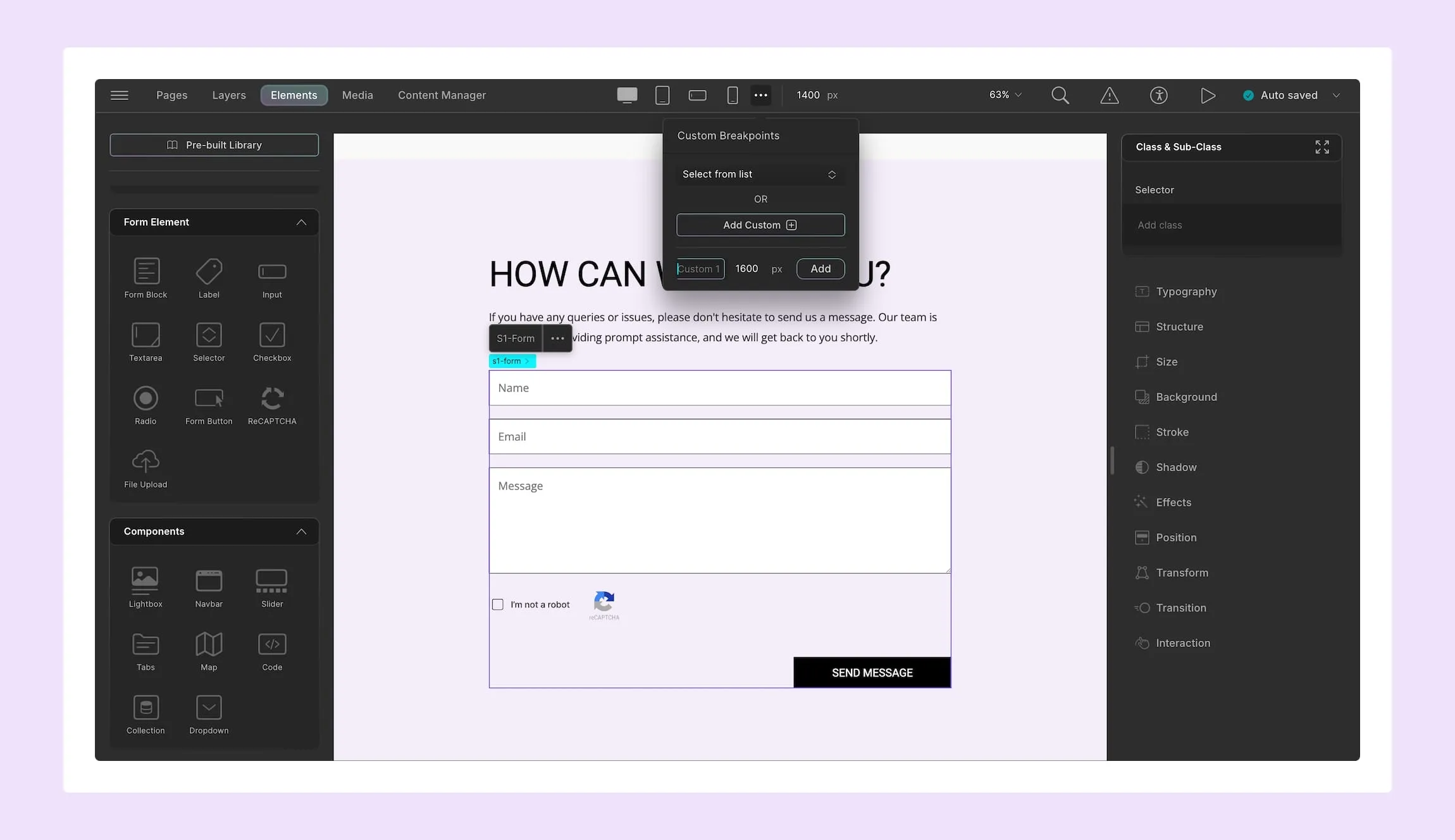Click the File Upload element icon

[x=145, y=461]
